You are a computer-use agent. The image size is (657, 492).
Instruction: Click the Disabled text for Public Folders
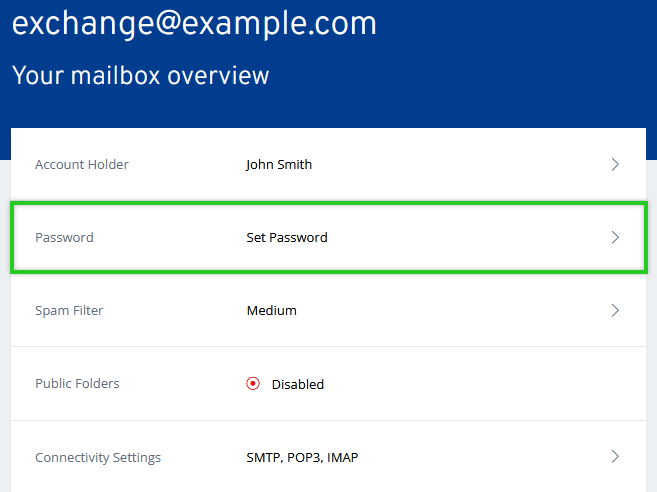[x=298, y=384]
